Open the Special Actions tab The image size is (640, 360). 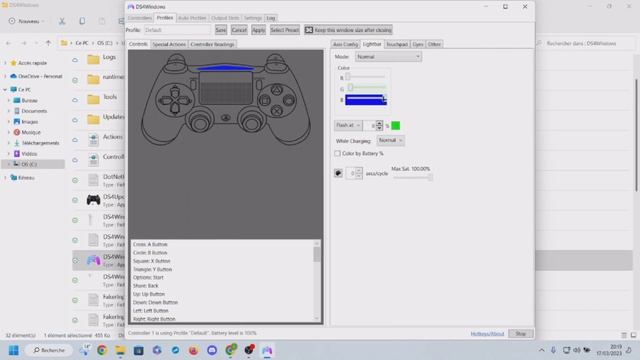click(x=169, y=44)
